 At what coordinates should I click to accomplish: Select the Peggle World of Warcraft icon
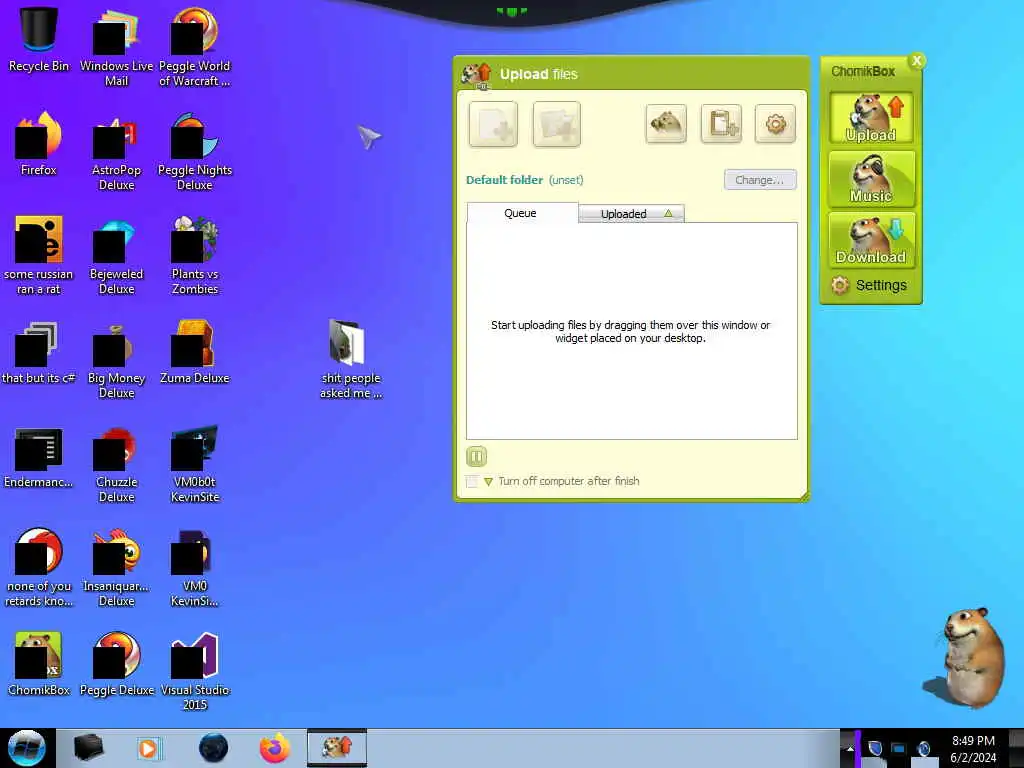(x=195, y=48)
